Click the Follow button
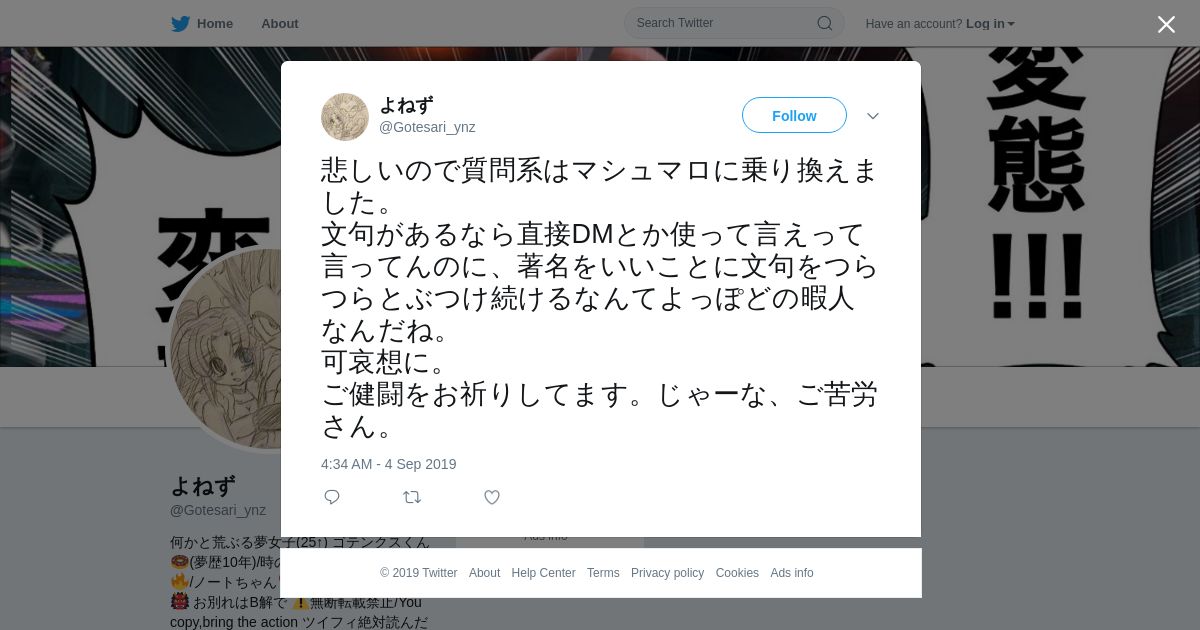This screenshot has height=630, width=1200. coord(794,115)
